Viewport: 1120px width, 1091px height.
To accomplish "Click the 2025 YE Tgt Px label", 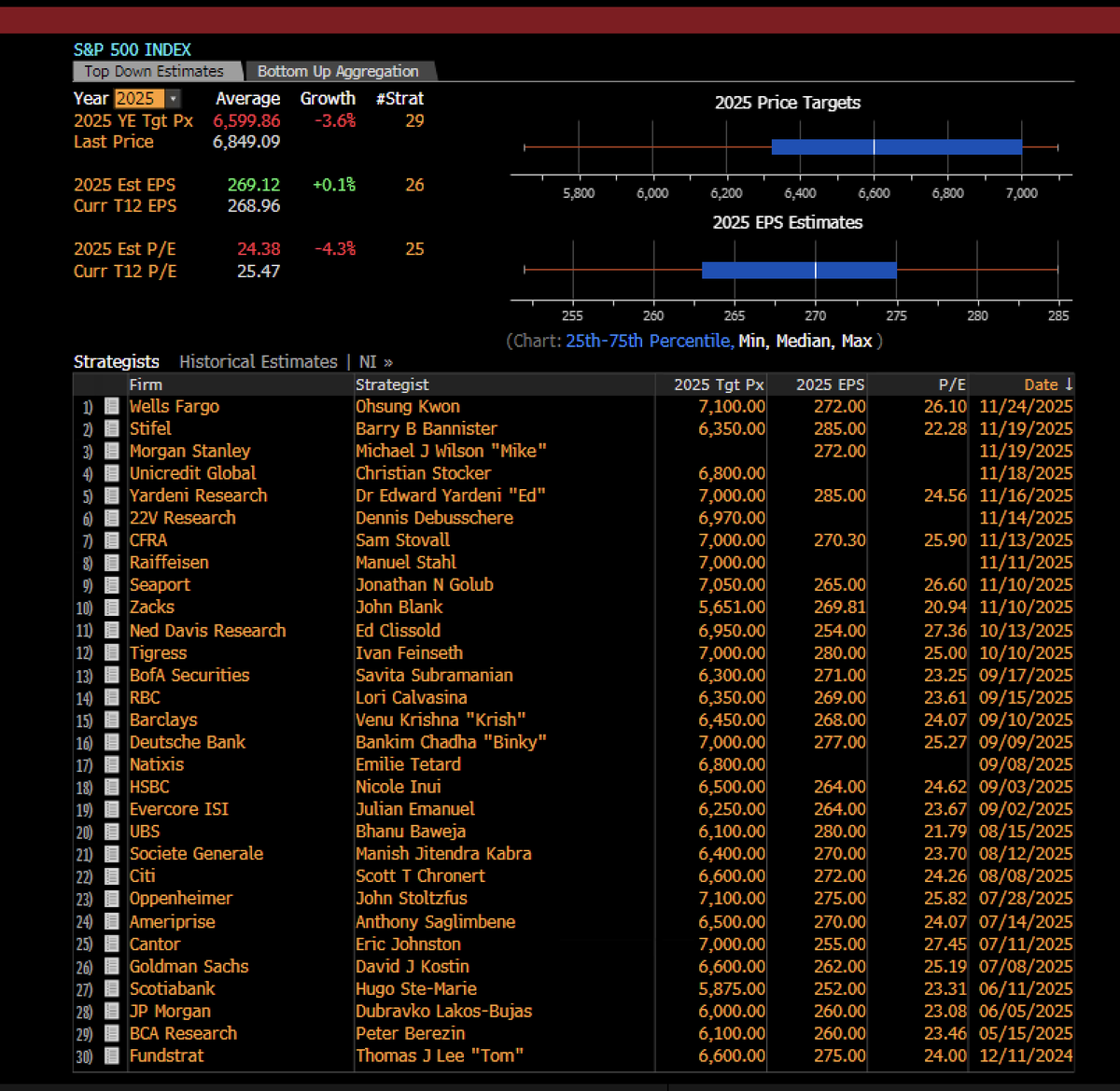I will (x=133, y=120).
